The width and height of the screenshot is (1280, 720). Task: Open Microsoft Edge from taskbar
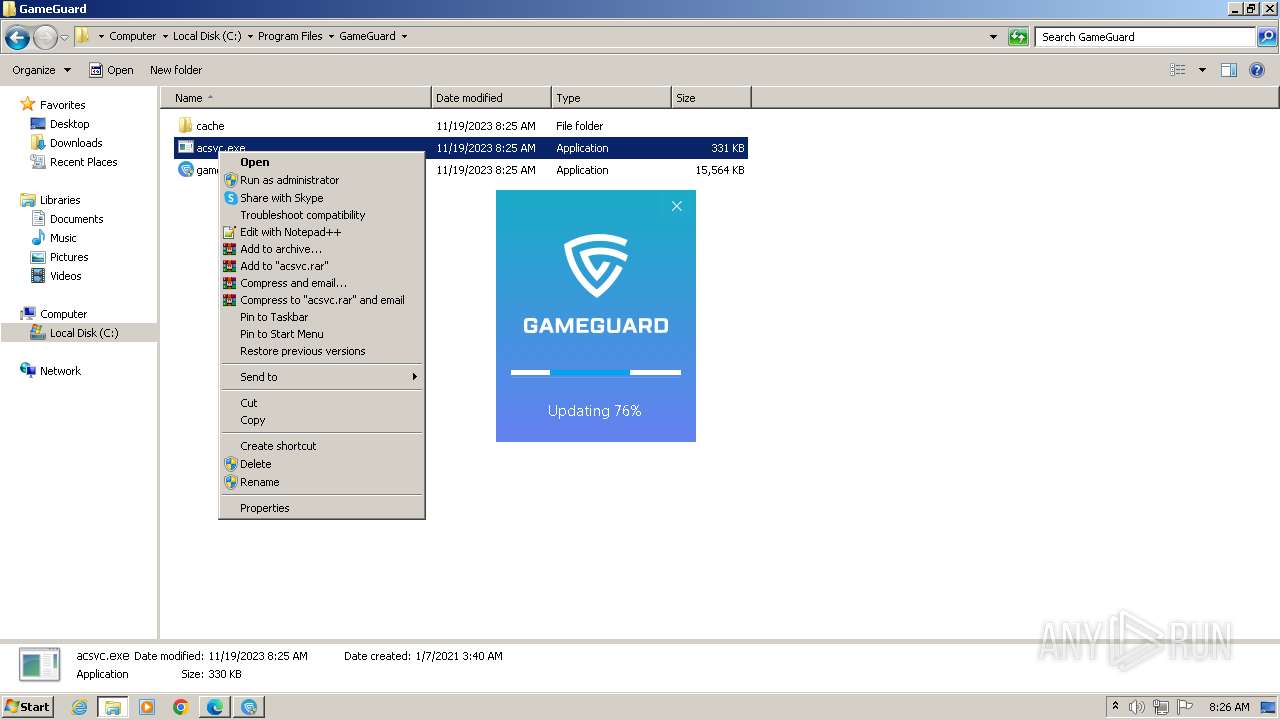(215, 707)
